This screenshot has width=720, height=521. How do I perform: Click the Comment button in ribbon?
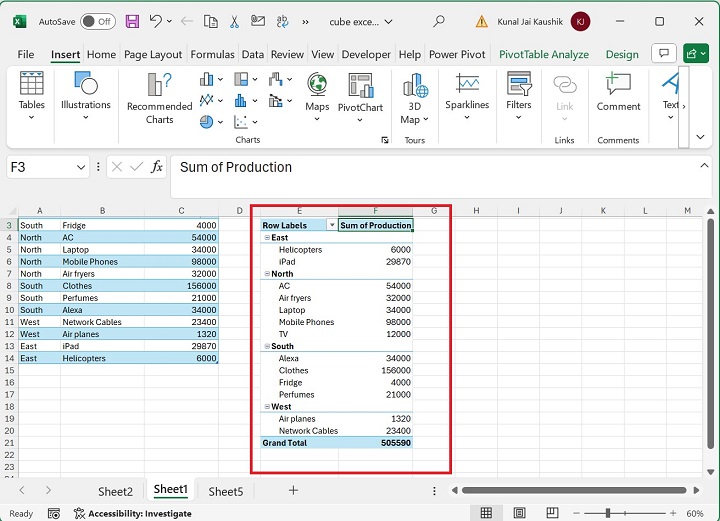coord(618,93)
